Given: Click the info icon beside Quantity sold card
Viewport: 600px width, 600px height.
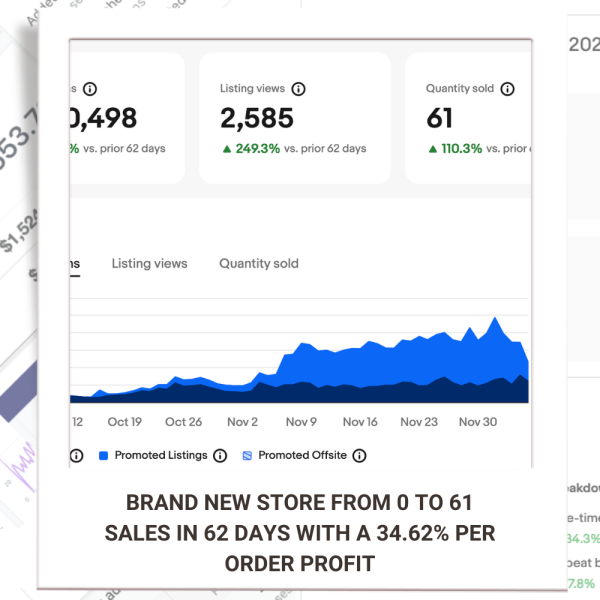Looking at the screenshot, I should pyautogui.click(x=507, y=89).
